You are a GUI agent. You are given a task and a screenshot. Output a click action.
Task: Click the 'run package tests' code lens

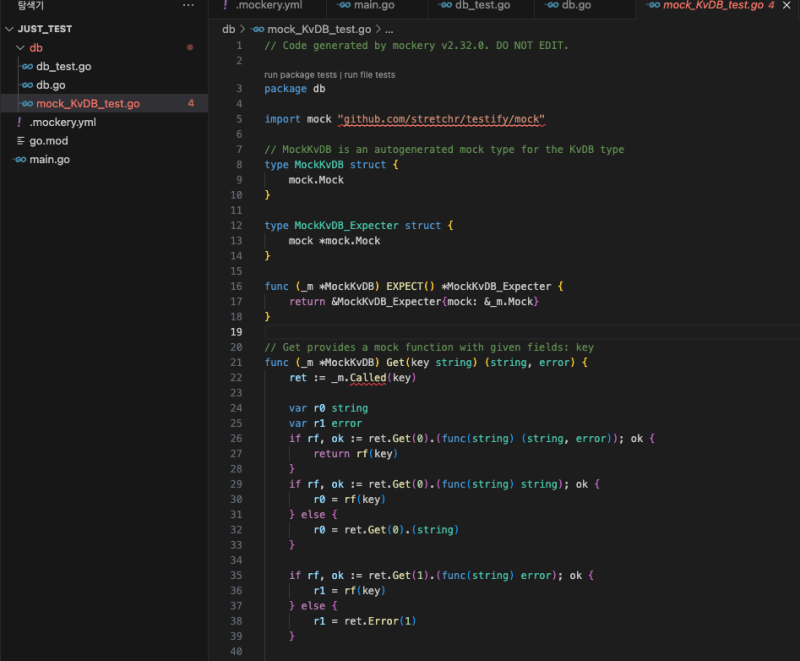coord(300,74)
